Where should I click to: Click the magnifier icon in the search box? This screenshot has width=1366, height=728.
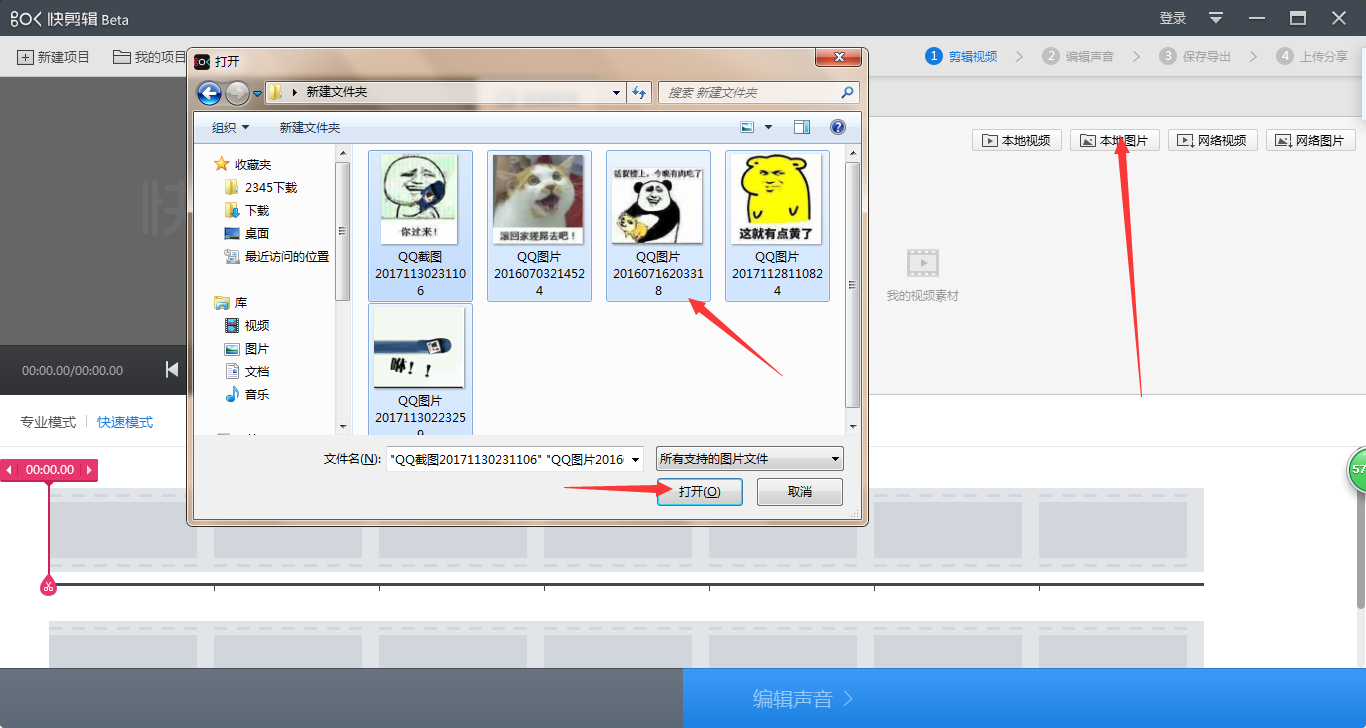(x=848, y=92)
